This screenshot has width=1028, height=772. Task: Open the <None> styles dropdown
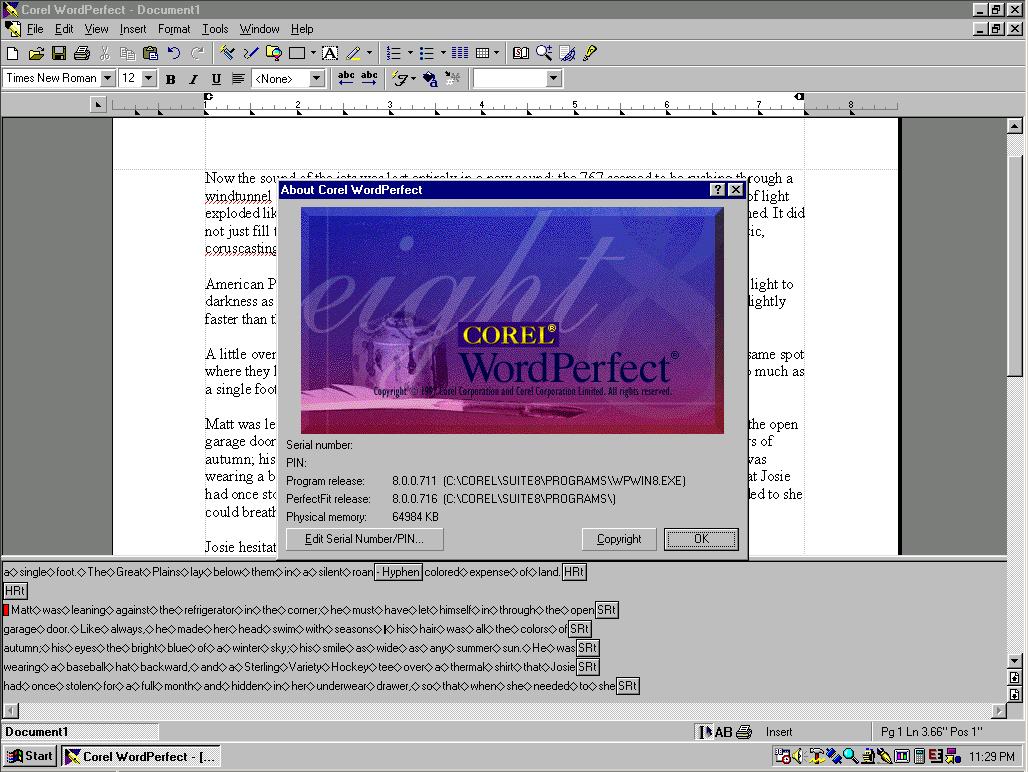coord(317,79)
